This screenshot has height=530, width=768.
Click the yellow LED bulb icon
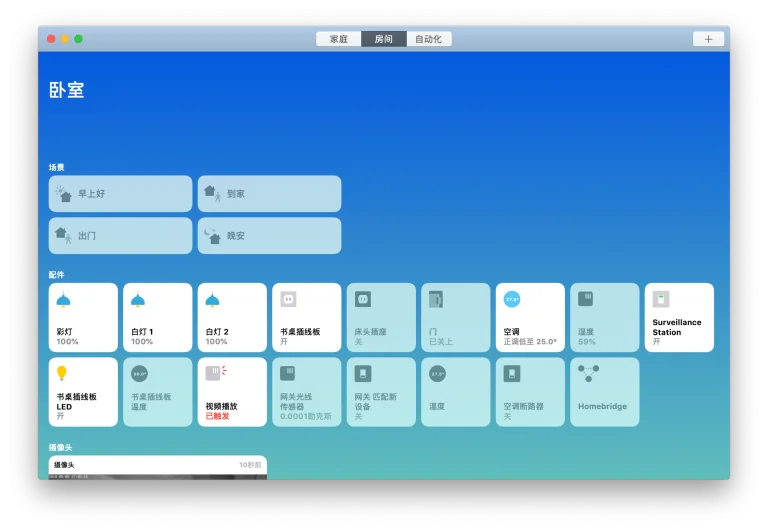tap(62, 373)
